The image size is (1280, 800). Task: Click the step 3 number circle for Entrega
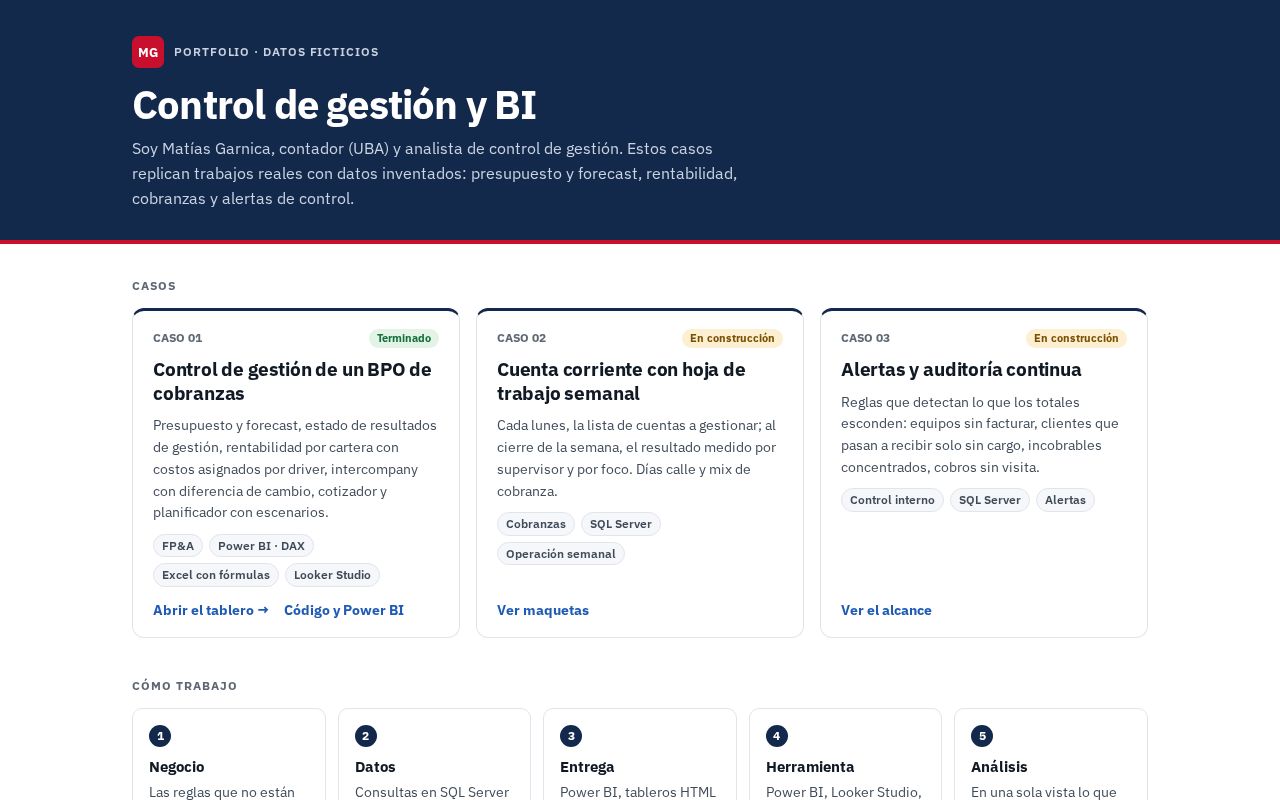(571, 736)
